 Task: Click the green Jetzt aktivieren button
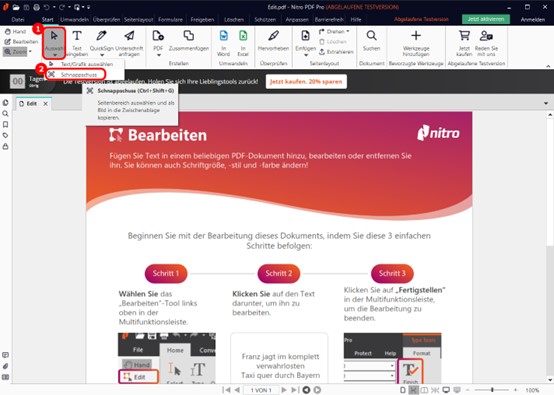(486, 19)
